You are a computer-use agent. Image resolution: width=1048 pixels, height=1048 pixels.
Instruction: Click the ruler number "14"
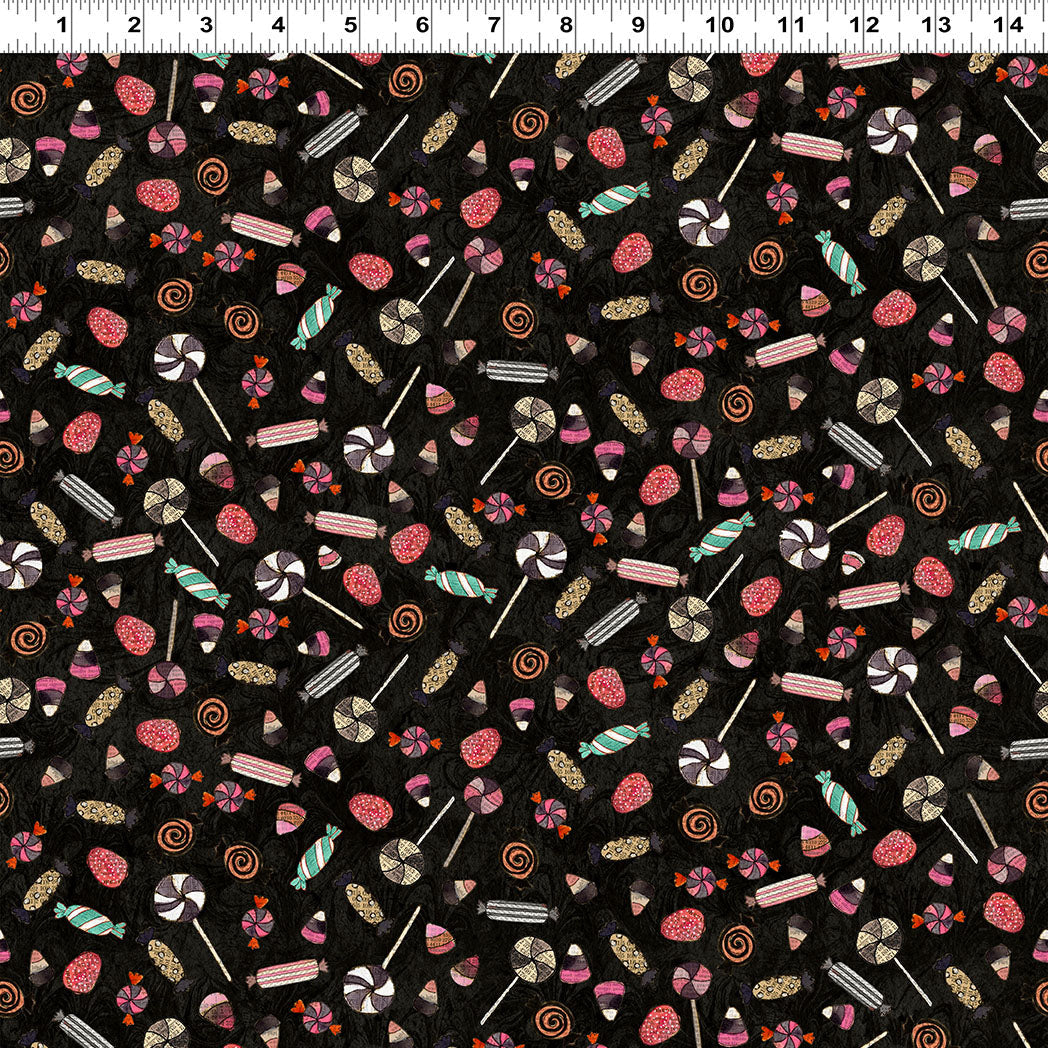1009,25
